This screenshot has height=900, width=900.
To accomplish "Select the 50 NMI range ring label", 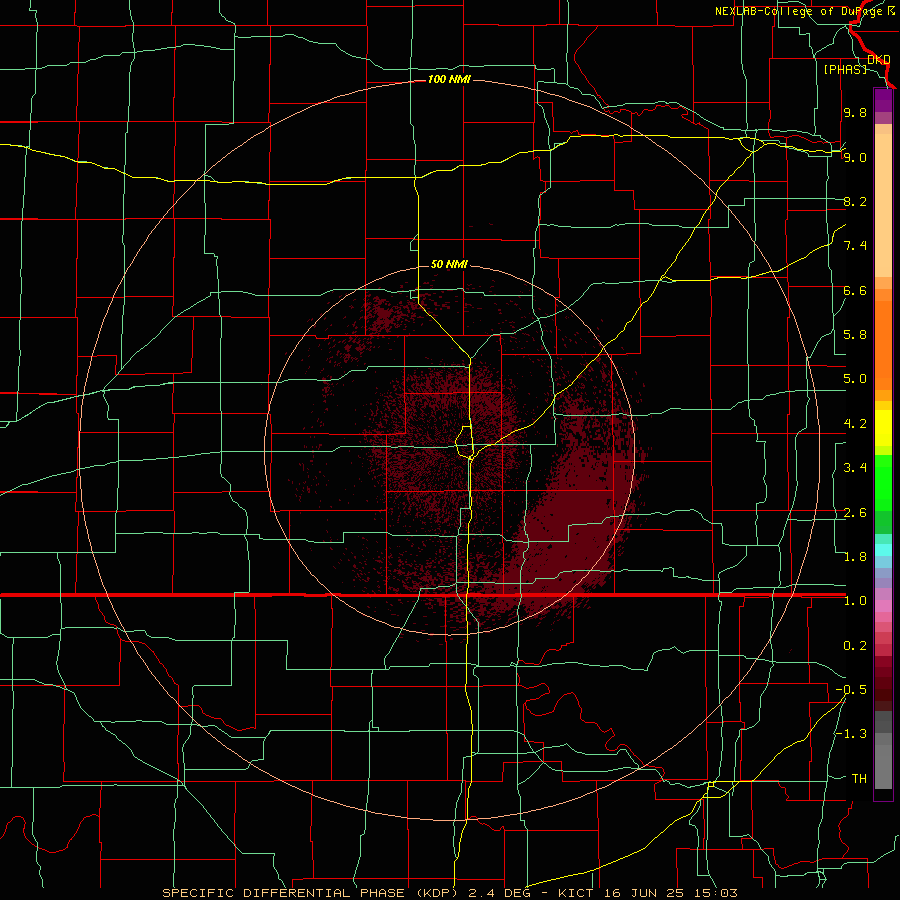I will [449, 264].
